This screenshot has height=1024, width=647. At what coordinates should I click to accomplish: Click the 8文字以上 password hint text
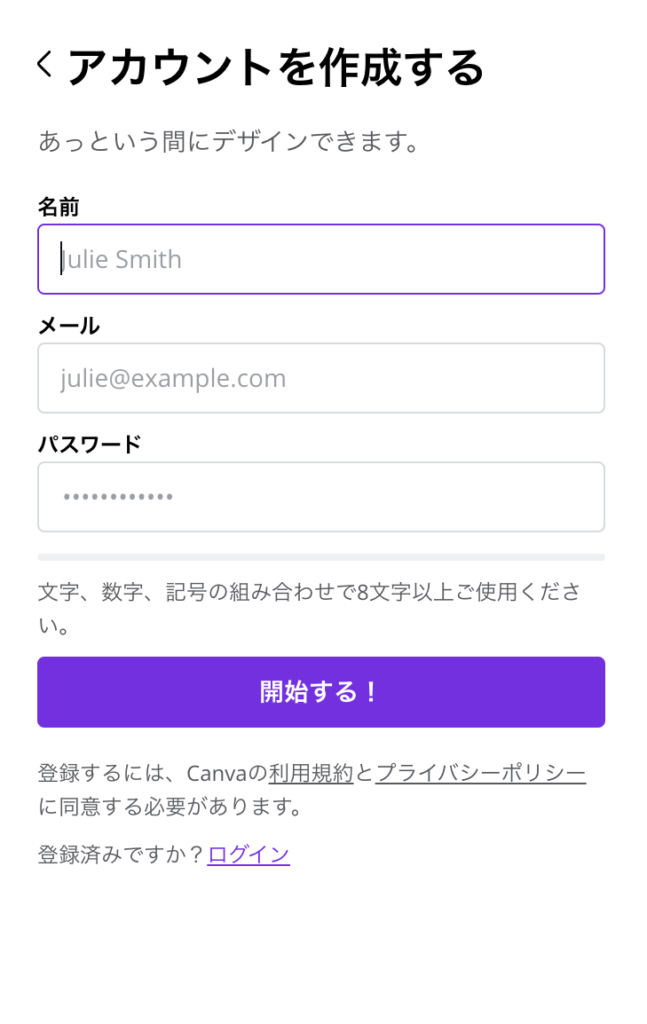coord(308,592)
